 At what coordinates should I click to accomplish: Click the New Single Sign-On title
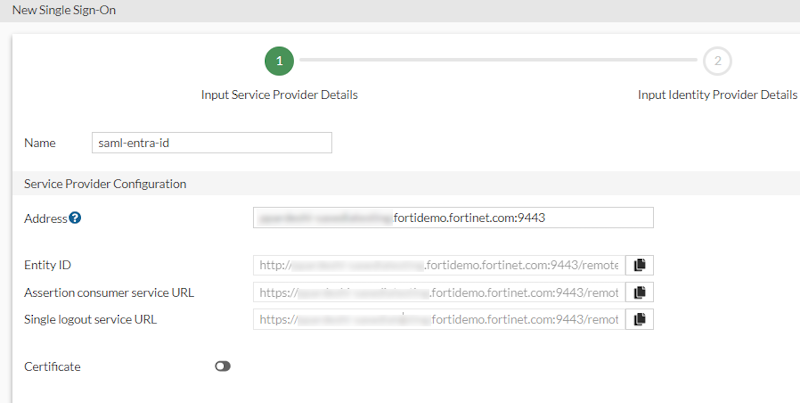[x=64, y=10]
